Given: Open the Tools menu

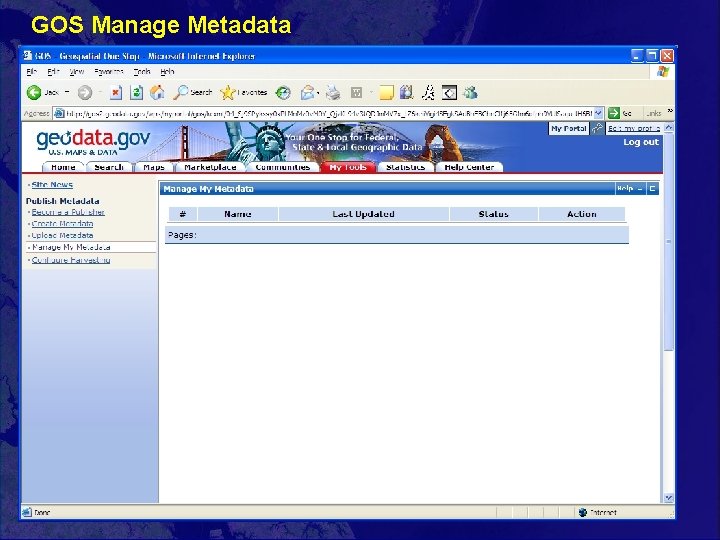Looking at the screenshot, I should tap(142, 72).
